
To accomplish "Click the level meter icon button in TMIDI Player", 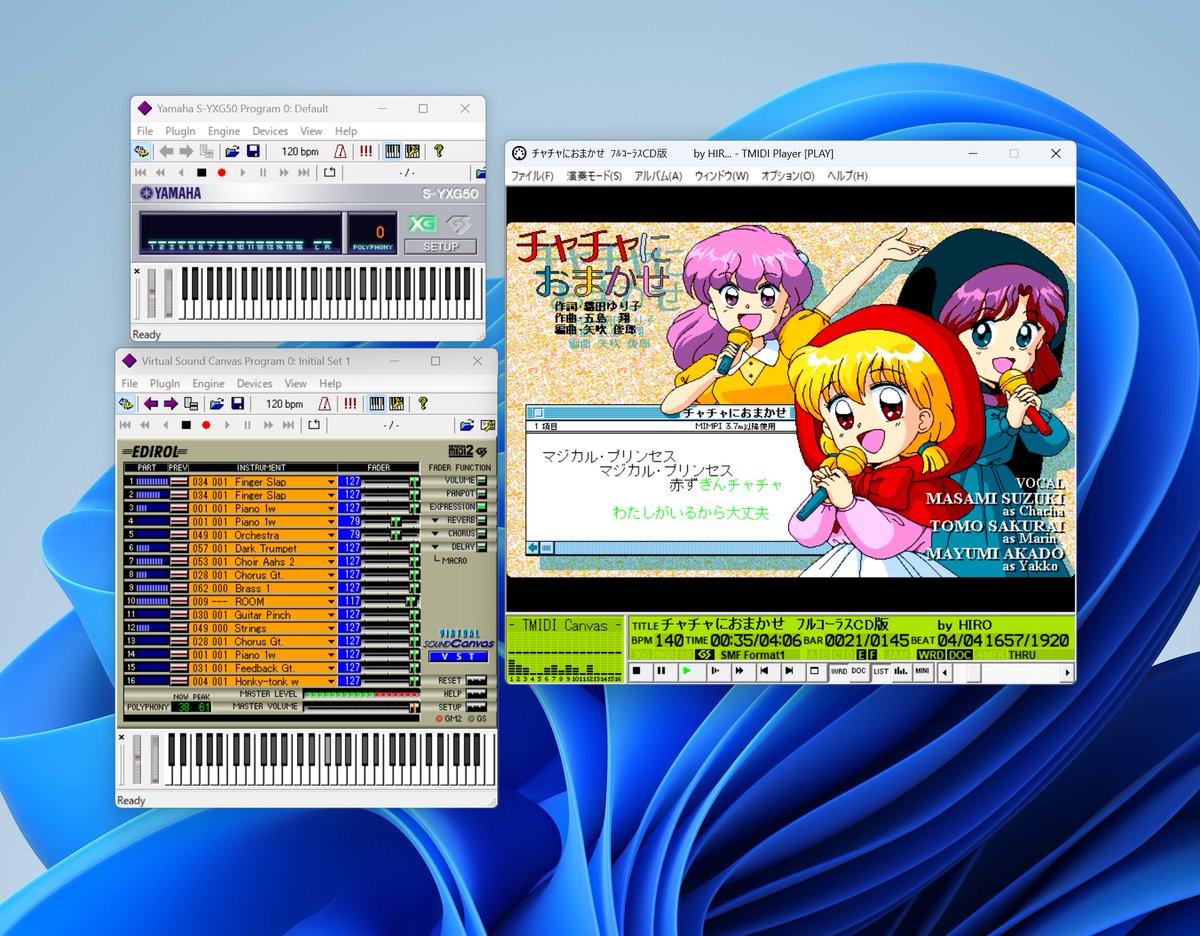I will [900, 671].
